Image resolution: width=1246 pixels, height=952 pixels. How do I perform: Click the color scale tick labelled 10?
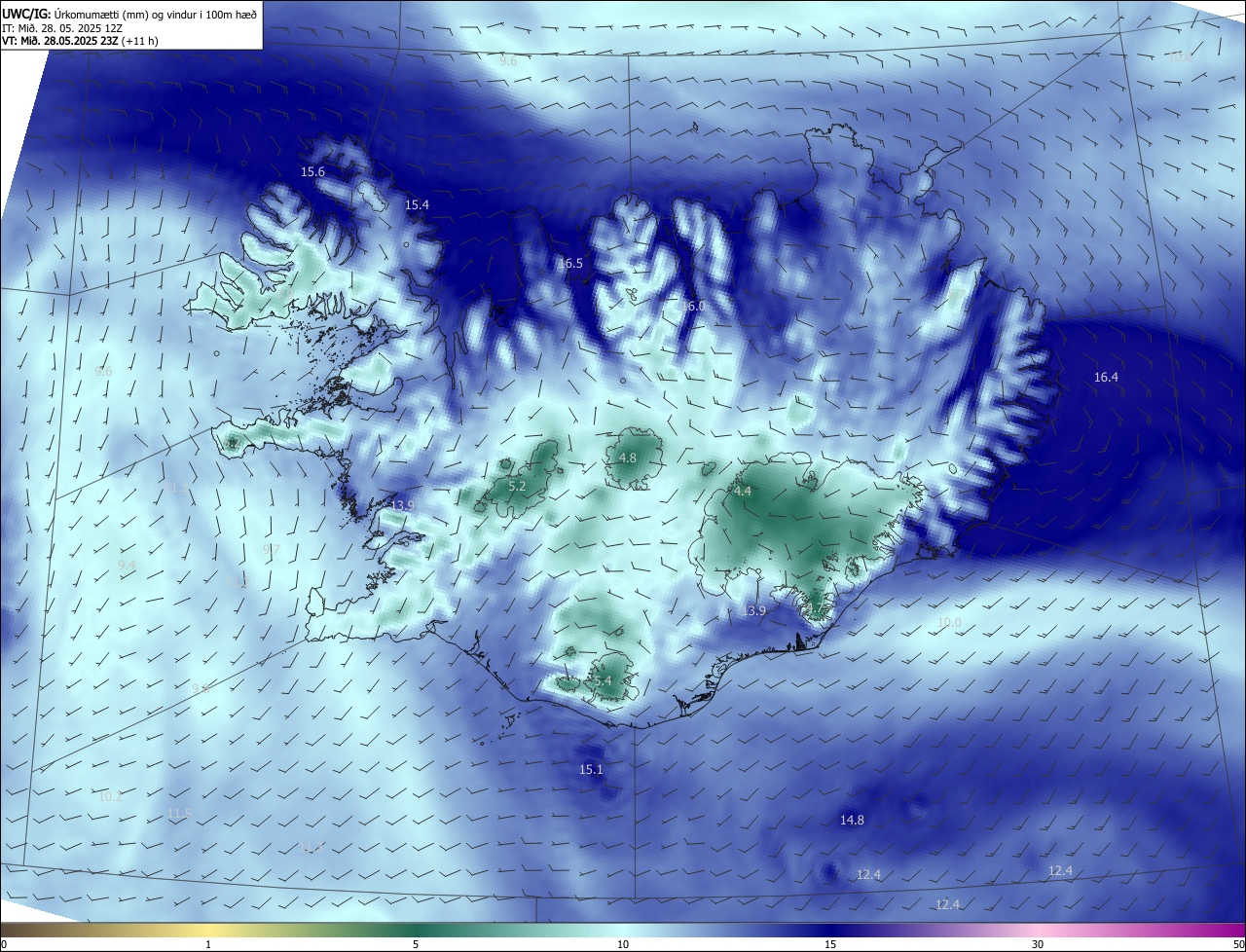click(623, 944)
